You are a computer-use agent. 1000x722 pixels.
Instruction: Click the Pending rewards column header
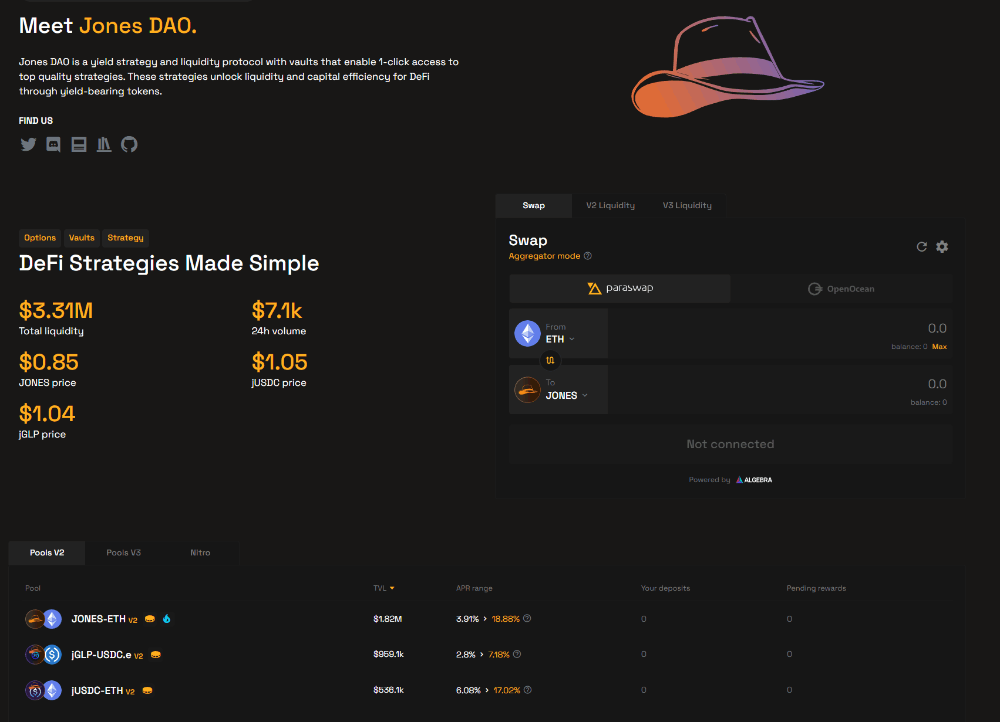[x=816, y=588]
